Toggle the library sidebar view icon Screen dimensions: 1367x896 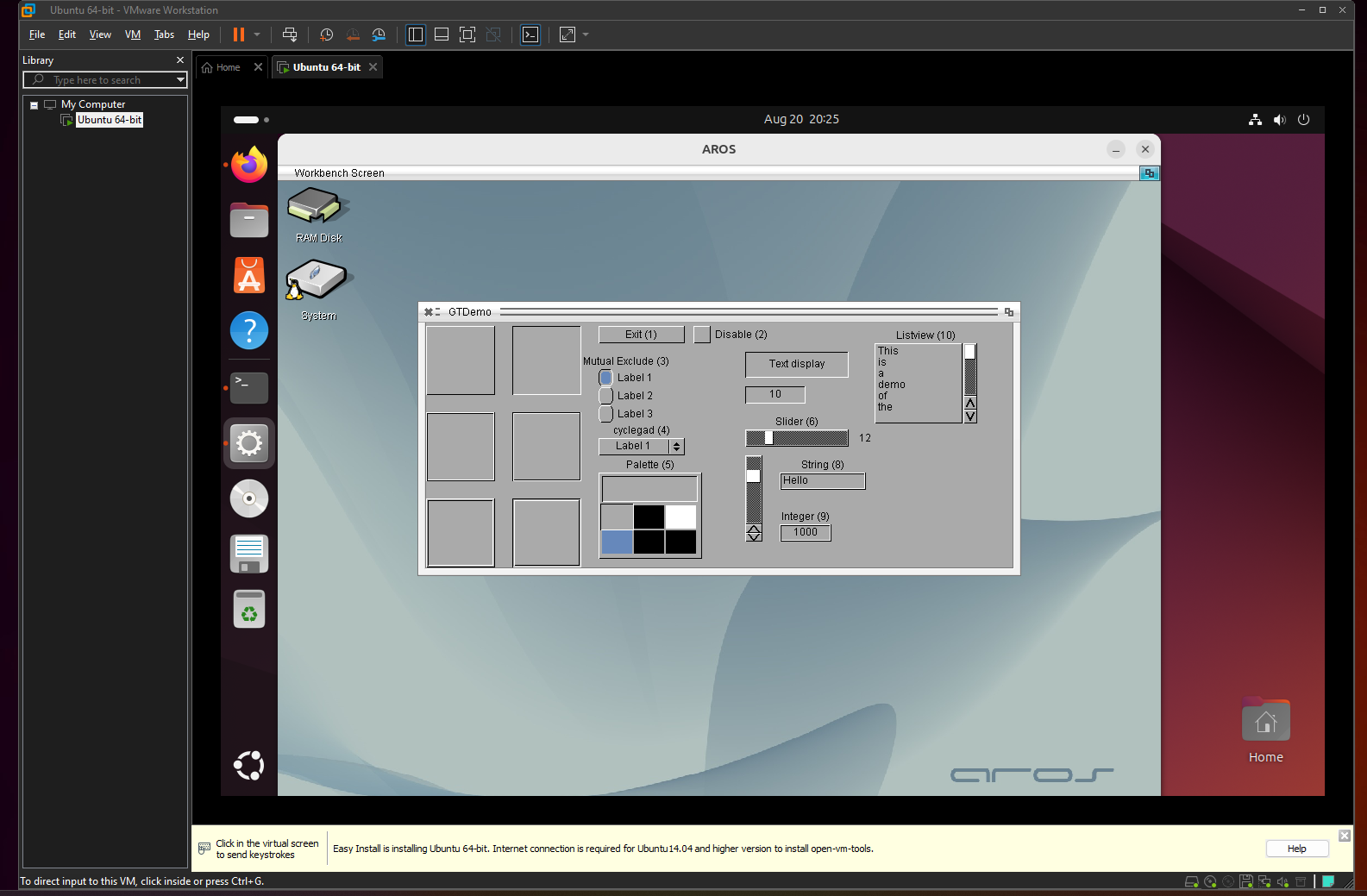[416, 34]
